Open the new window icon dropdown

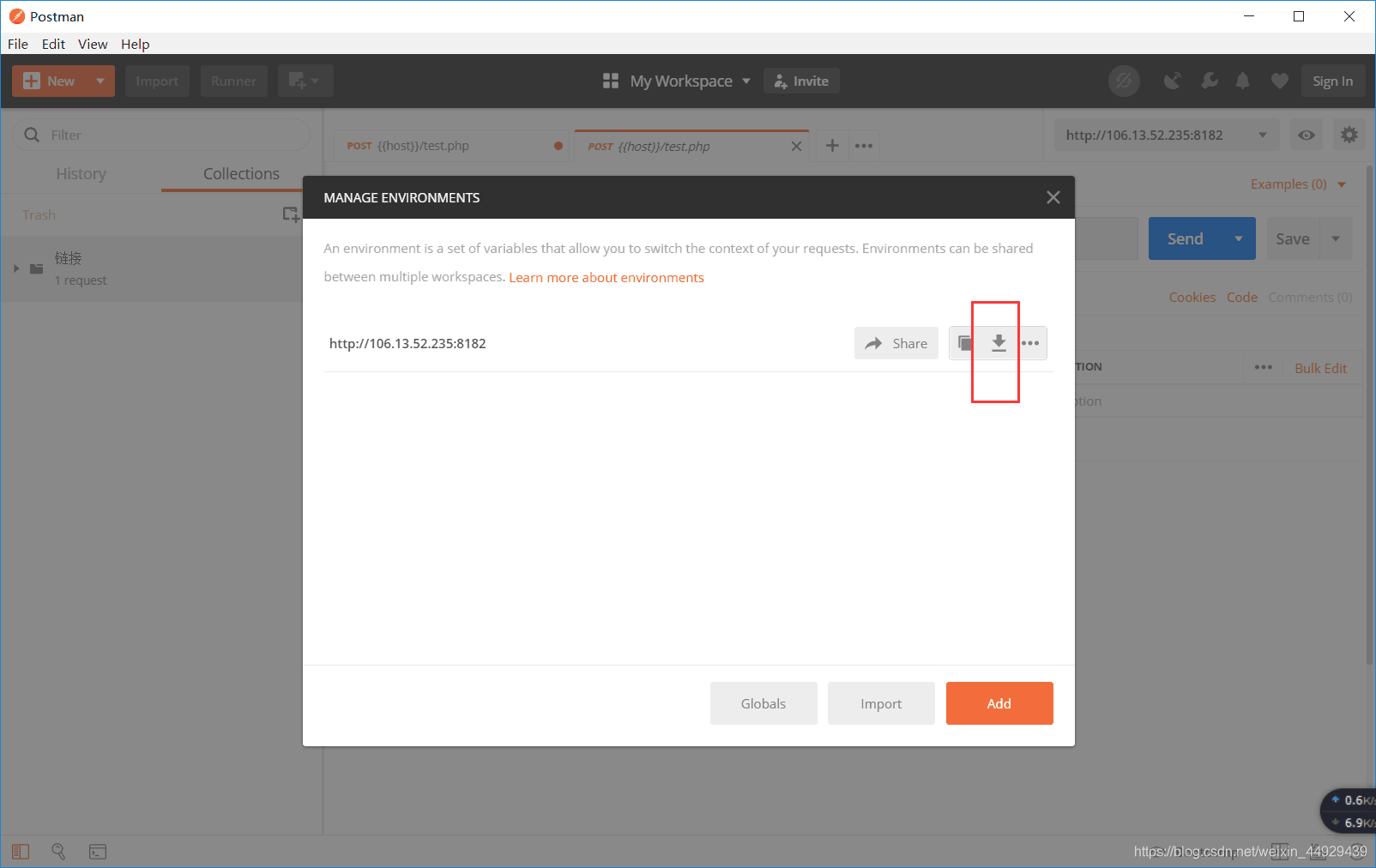305,81
